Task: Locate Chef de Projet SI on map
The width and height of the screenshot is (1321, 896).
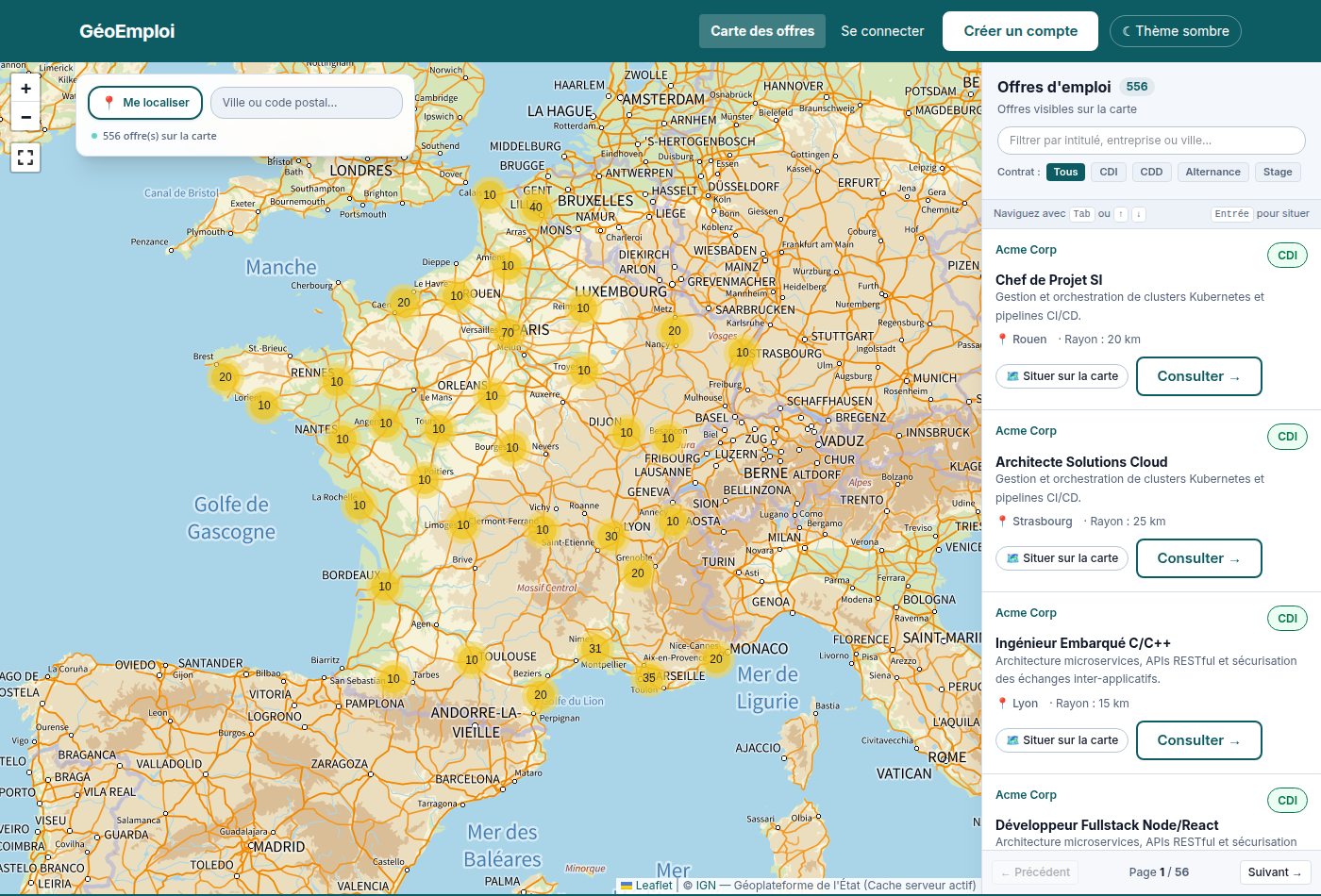Action: [1062, 376]
